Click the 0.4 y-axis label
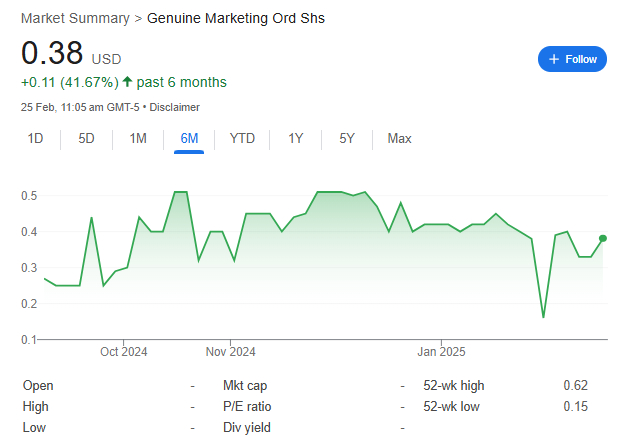620x442 pixels. click(x=29, y=232)
